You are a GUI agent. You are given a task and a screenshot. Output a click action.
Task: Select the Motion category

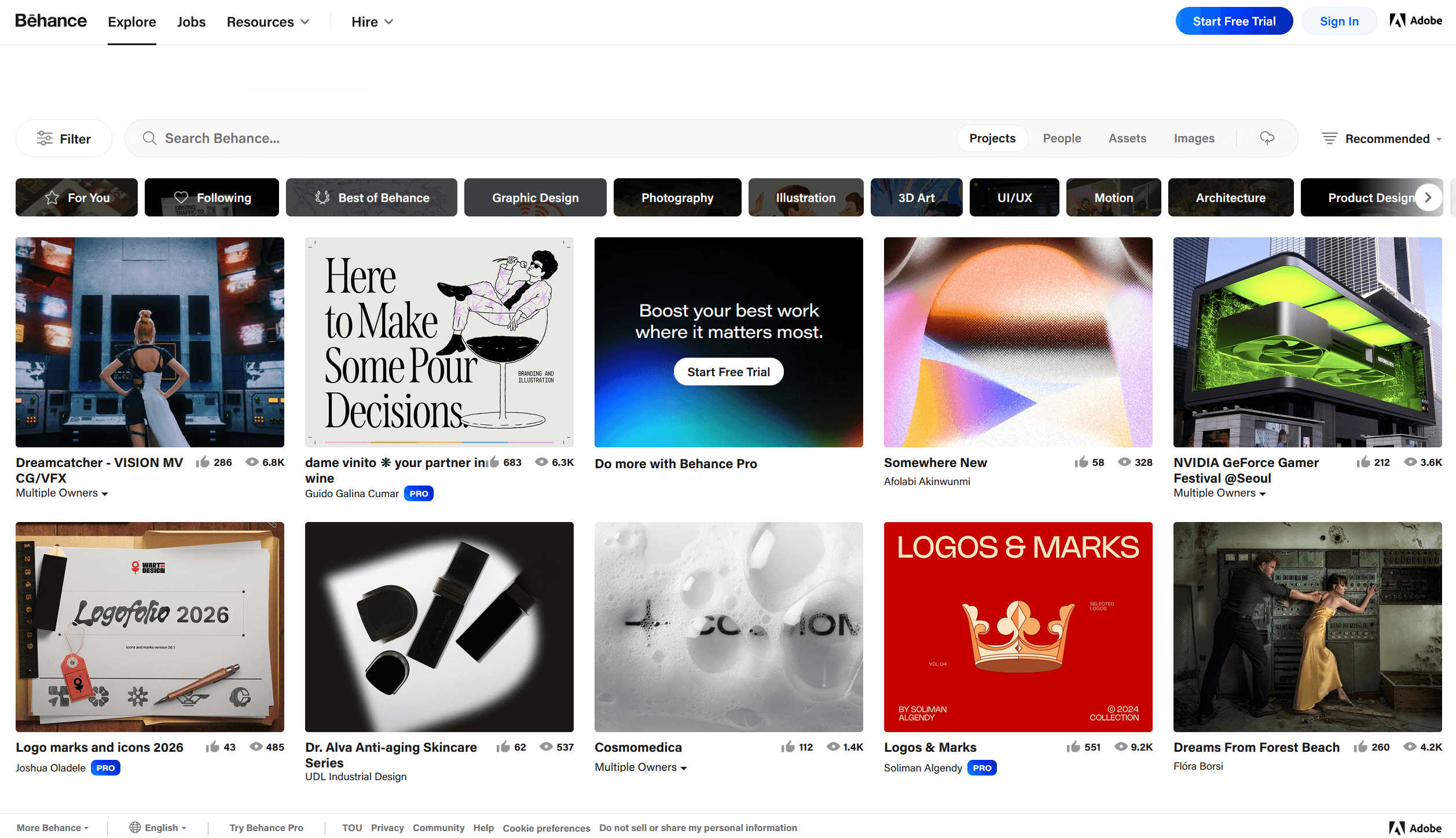(1114, 197)
